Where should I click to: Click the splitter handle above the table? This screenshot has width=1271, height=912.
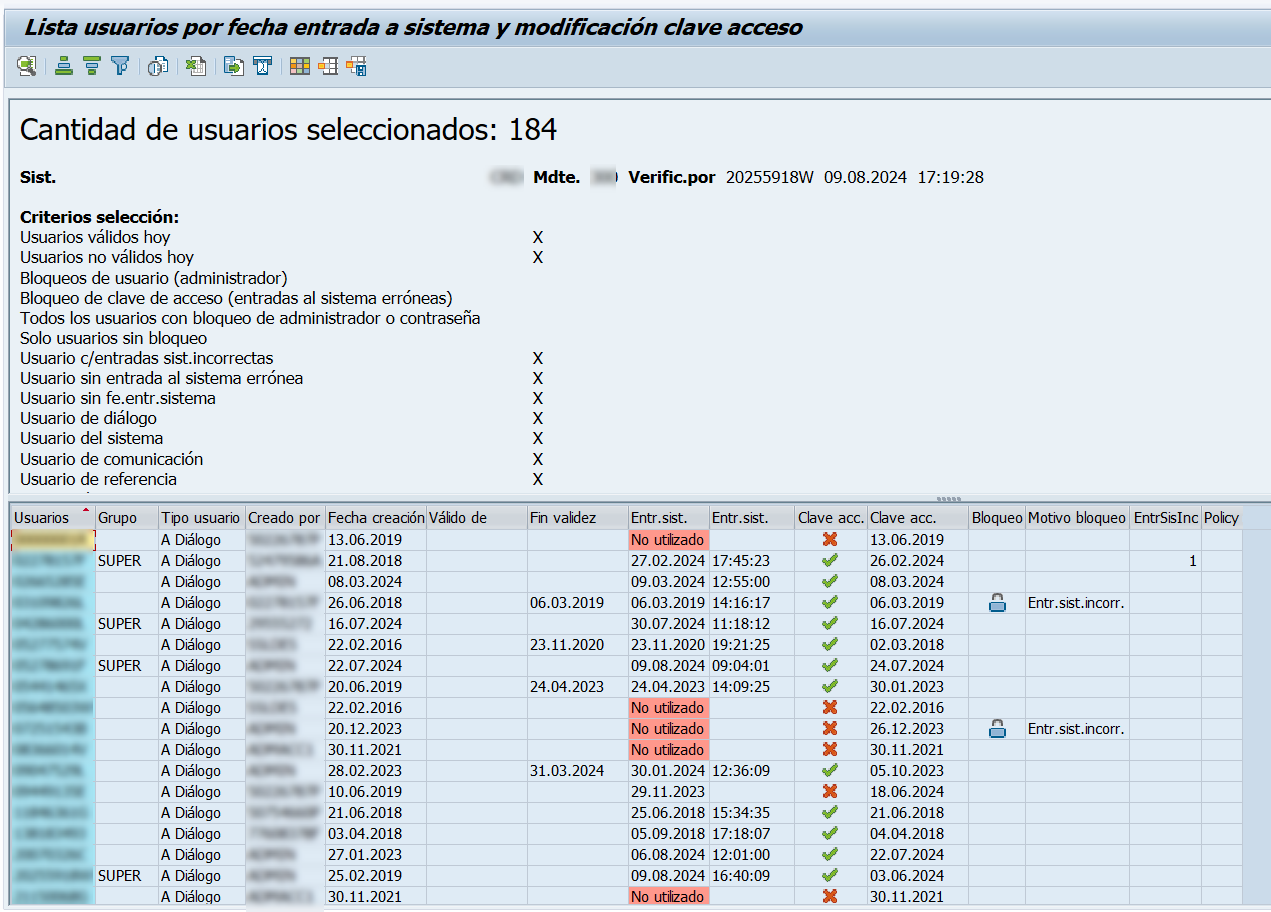point(948,498)
